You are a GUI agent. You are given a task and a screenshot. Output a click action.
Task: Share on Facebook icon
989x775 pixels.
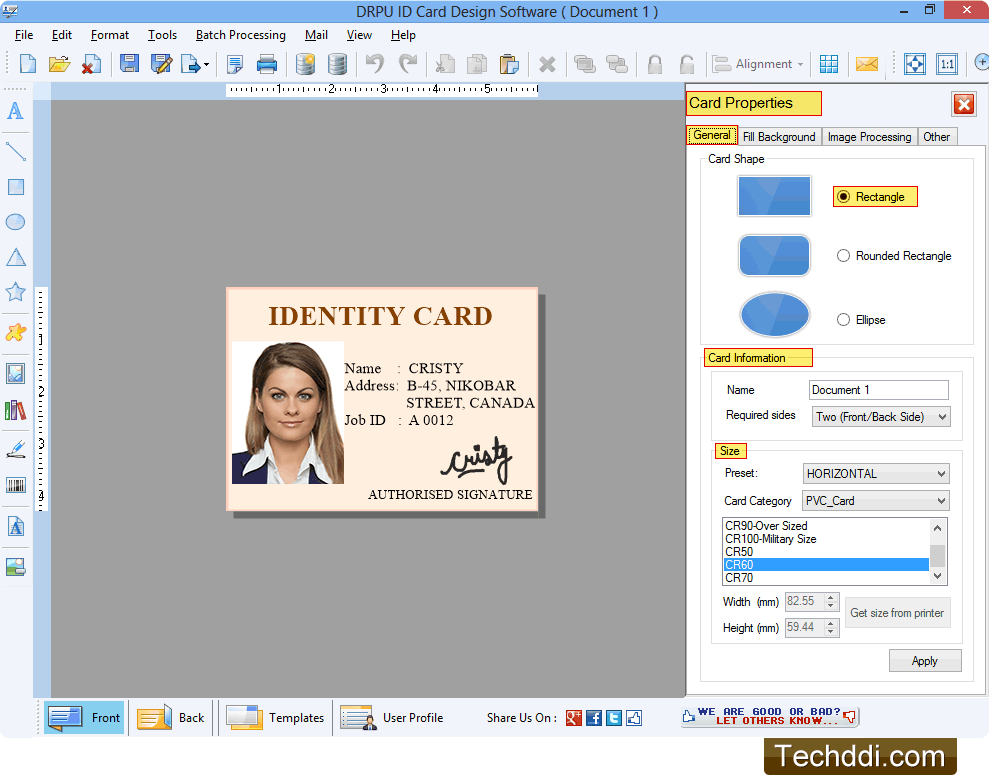point(594,718)
